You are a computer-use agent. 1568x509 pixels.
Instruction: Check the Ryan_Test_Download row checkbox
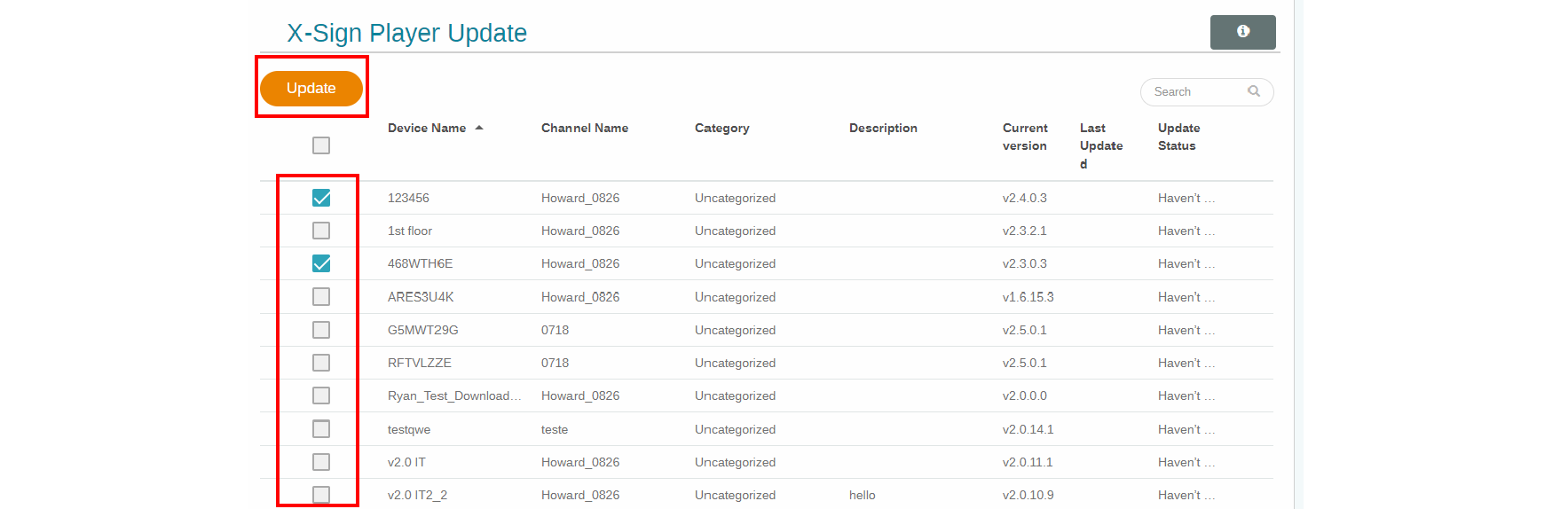click(x=321, y=395)
